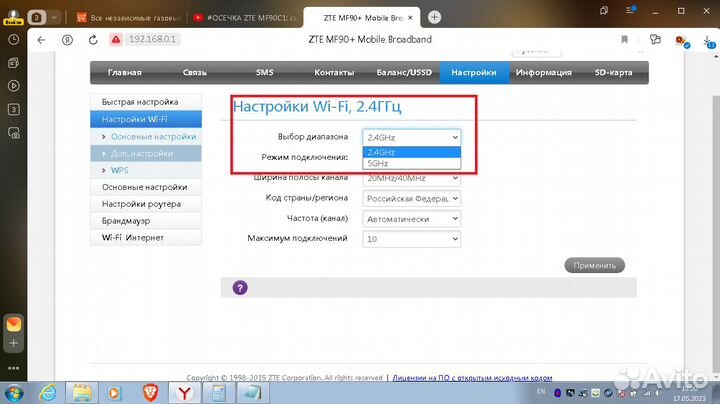
Task: Open Доп. настройки submenu item
Action: pyautogui.click(x=146, y=154)
